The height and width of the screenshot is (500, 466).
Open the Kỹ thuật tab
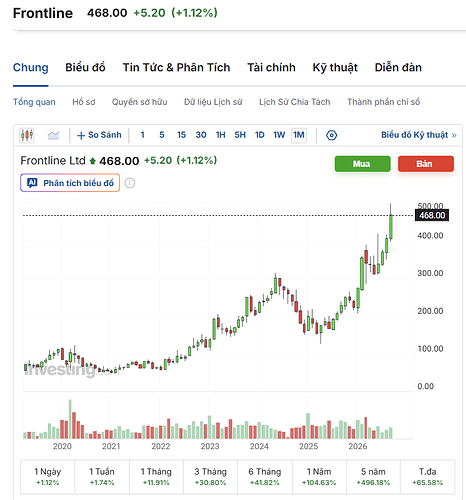[335, 68]
